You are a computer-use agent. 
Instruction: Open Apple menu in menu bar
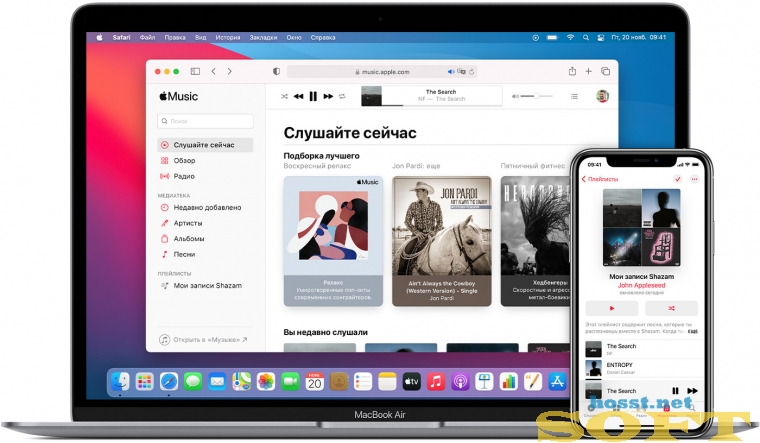coord(99,37)
